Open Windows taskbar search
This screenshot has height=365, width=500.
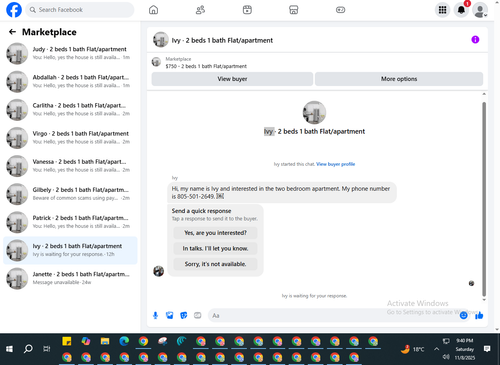(x=28, y=349)
